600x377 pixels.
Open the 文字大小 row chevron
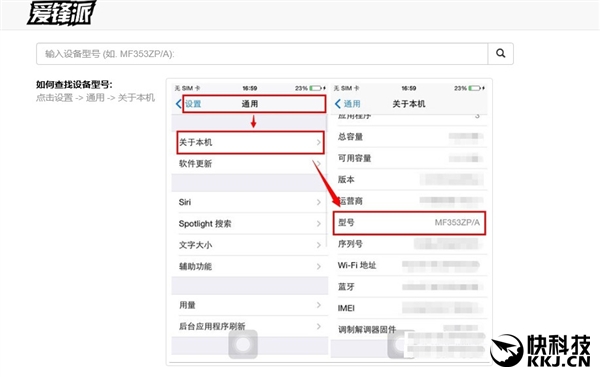(318, 245)
